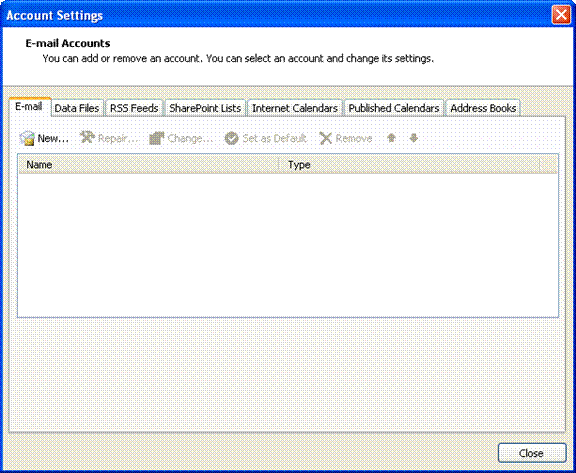Screen dimensions: 576x473
Task: Close the Account Settings window via the red X
Action: pyautogui.click(x=561, y=15)
